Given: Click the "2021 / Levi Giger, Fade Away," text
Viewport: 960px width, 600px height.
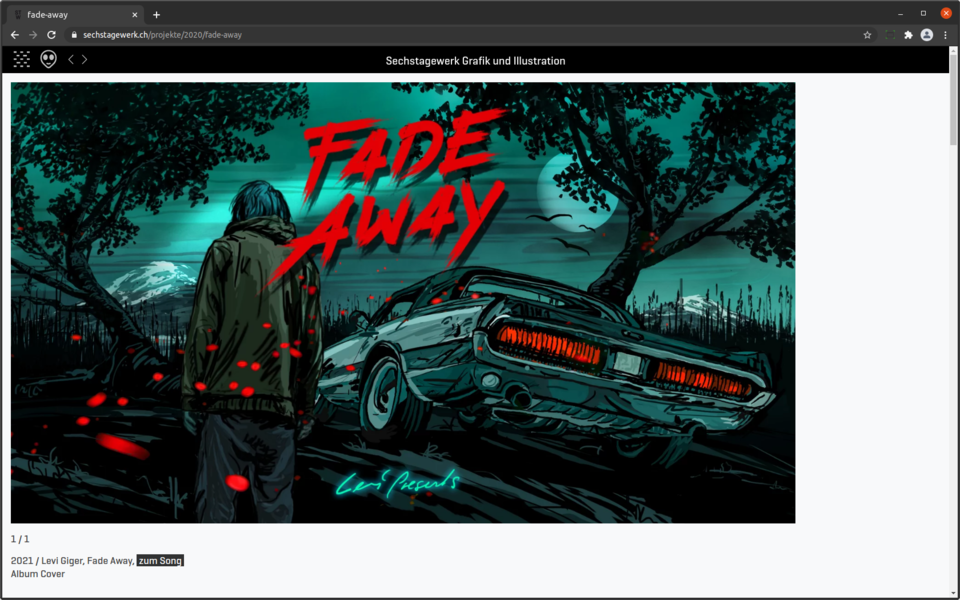Looking at the screenshot, I should 72,561.
